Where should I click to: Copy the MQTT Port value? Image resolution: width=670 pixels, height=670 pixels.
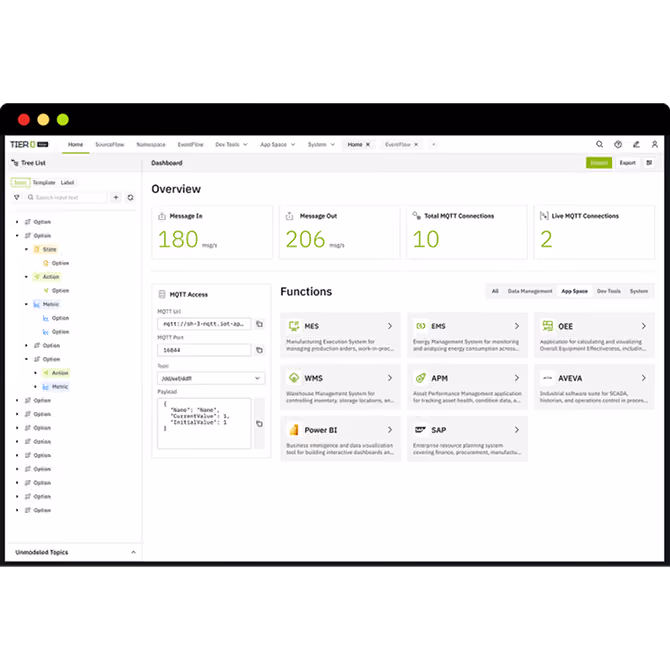click(x=259, y=350)
